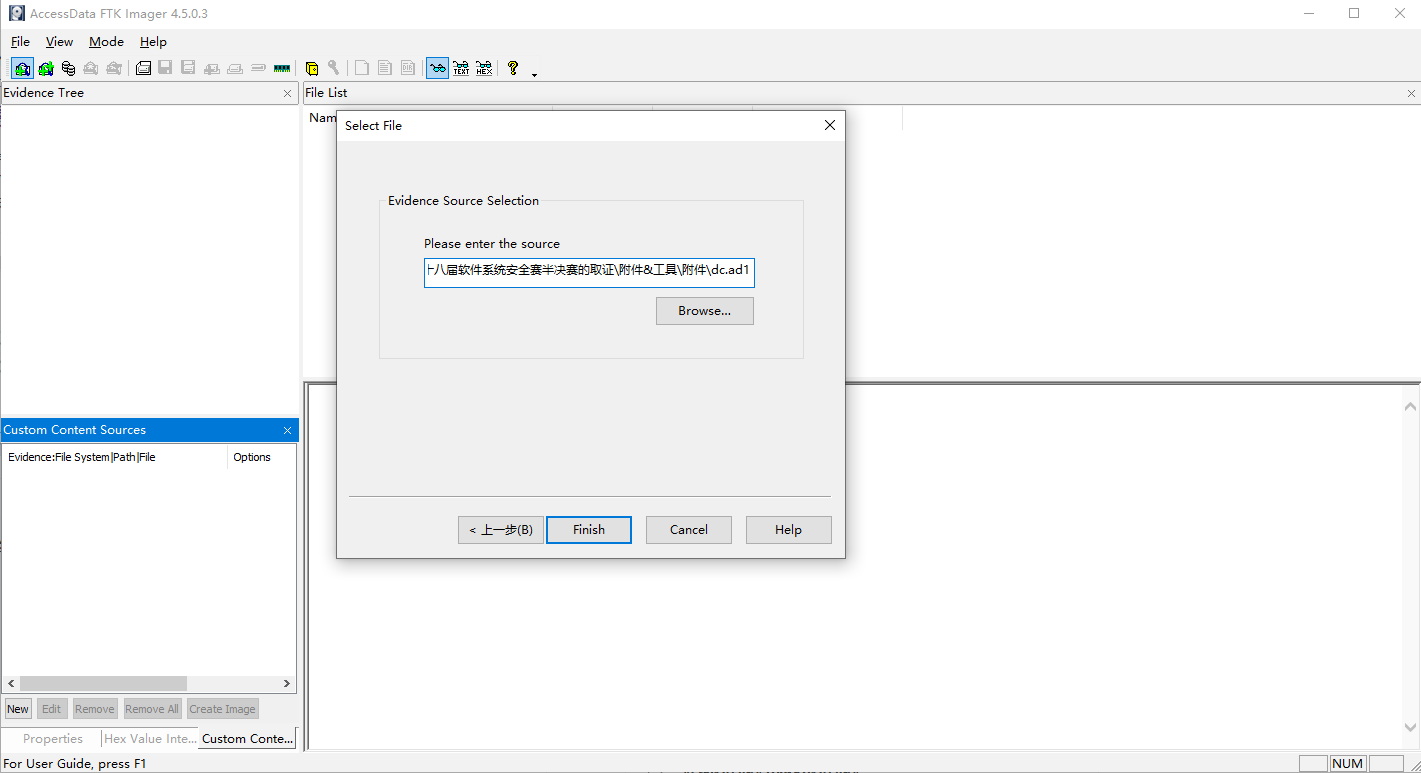This screenshot has height=773, width=1421.
Task: Click viewer pane scroll up arrow
Action: pos(1411,407)
